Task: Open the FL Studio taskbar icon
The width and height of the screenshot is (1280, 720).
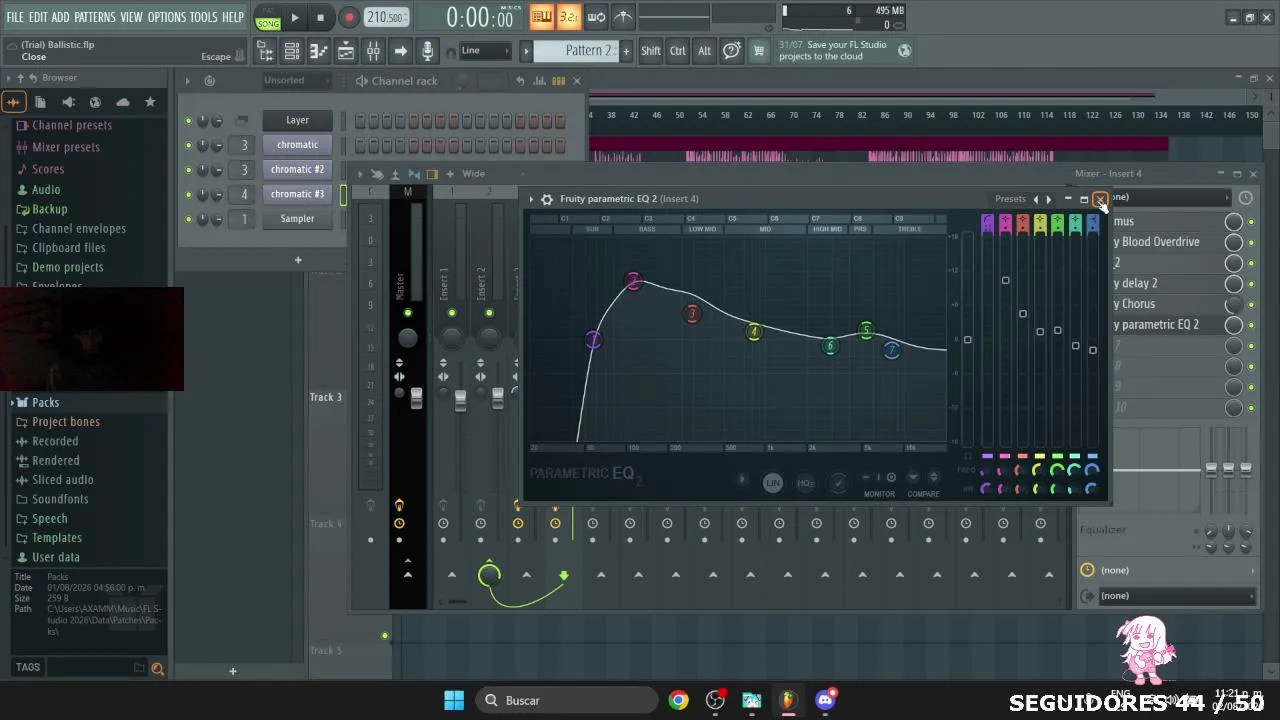Action: [788, 700]
